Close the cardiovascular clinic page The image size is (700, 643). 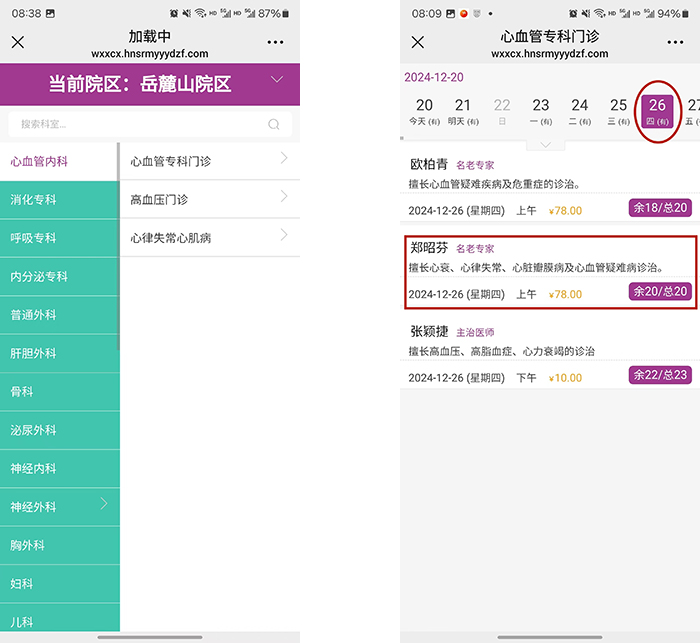418,42
